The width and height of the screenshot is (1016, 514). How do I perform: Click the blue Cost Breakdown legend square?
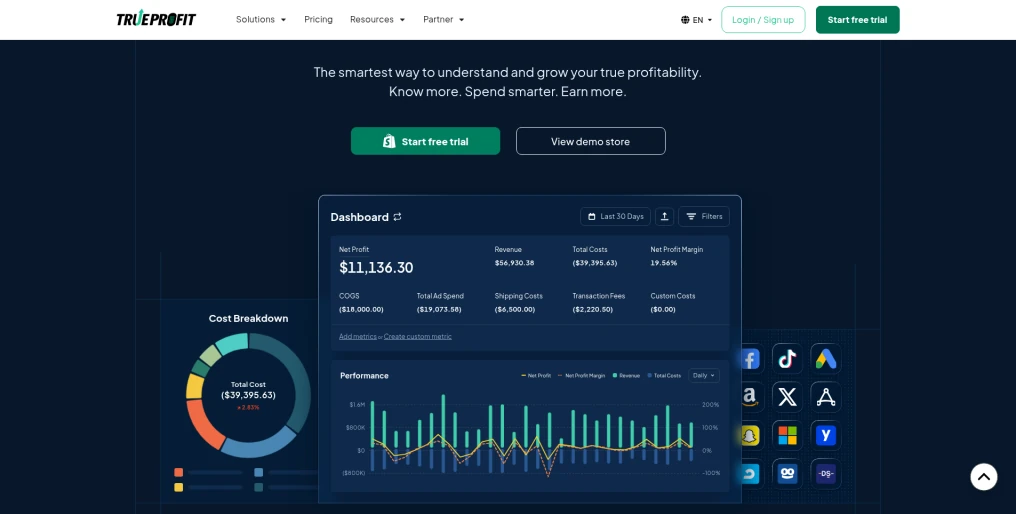pyautogui.click(x=259, y=473)
